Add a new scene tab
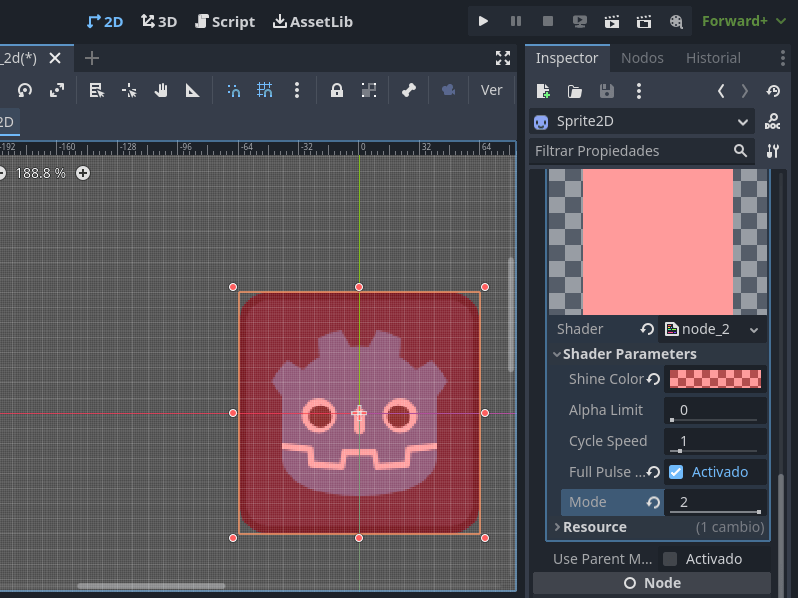Screen dimensions: 798x598 (92, 59)
